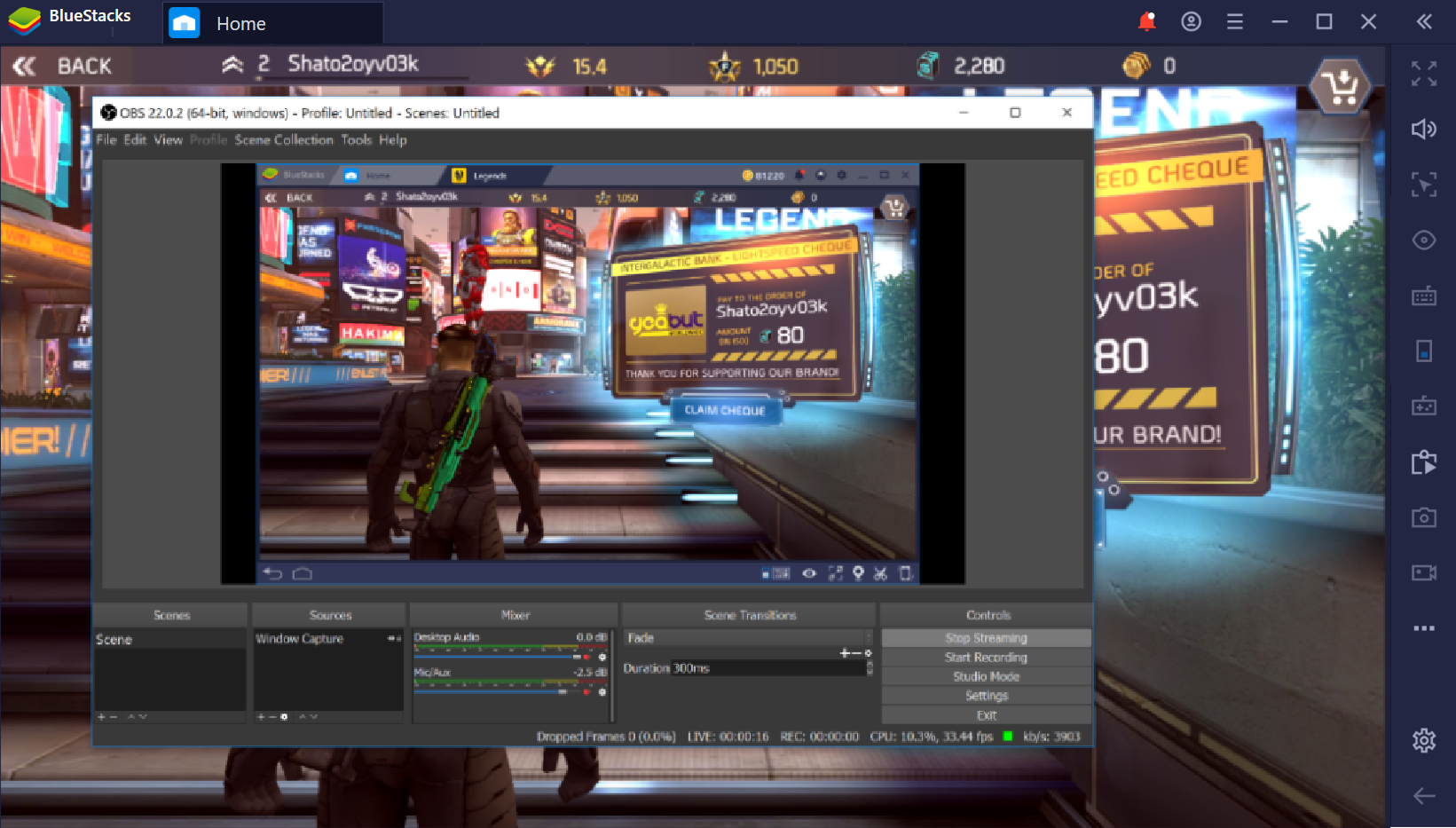Move source down with Sources down arrow
1456x828 pixels.
pyautogui.click(x=313, y=717)
